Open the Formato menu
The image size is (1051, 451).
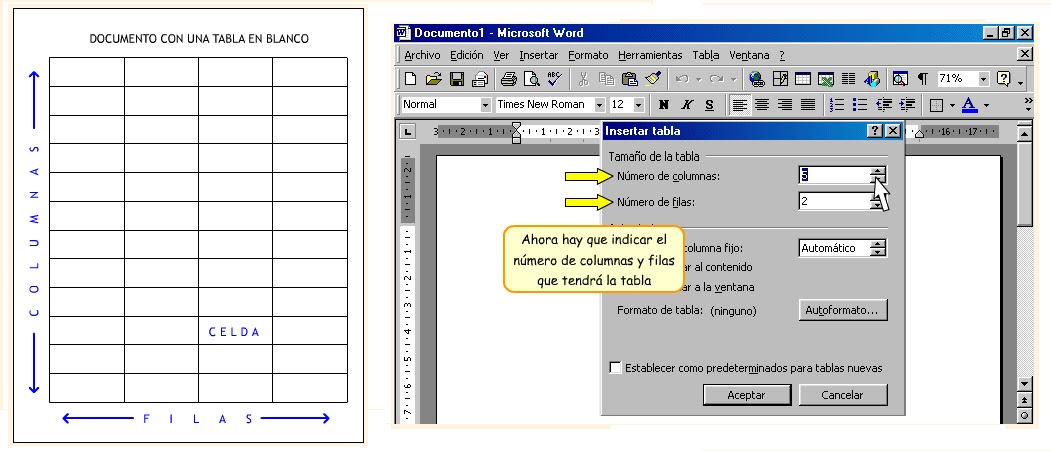click(x=589, y=55)
